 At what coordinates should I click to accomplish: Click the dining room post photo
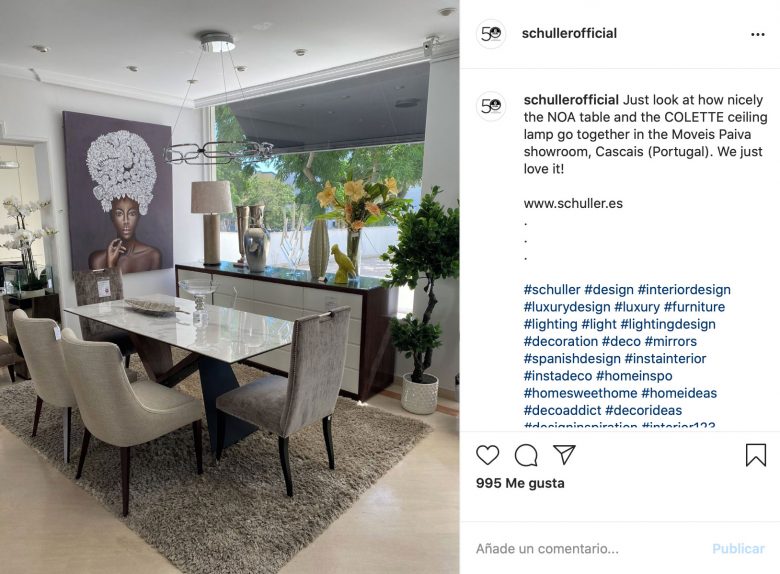click(229, 287)
